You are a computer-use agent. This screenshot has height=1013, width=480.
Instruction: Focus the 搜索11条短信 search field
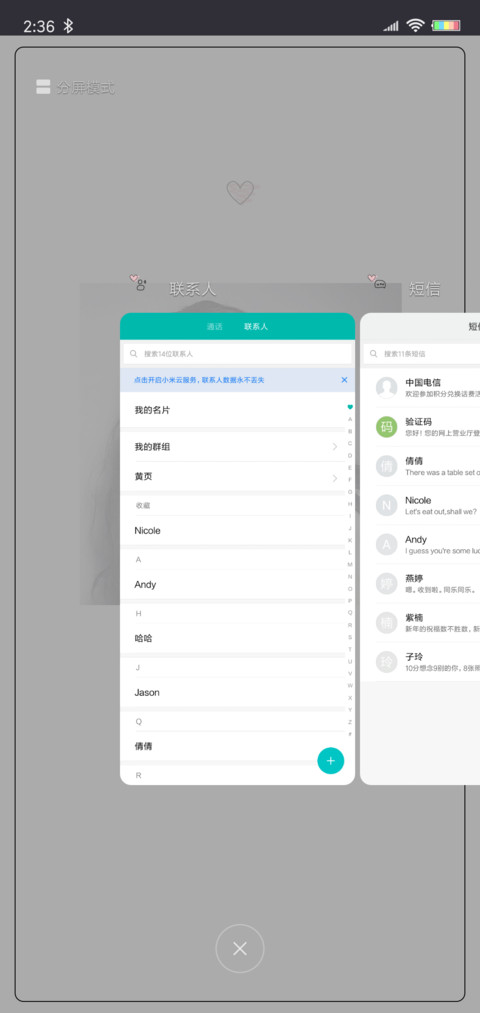tap(423, 354)
